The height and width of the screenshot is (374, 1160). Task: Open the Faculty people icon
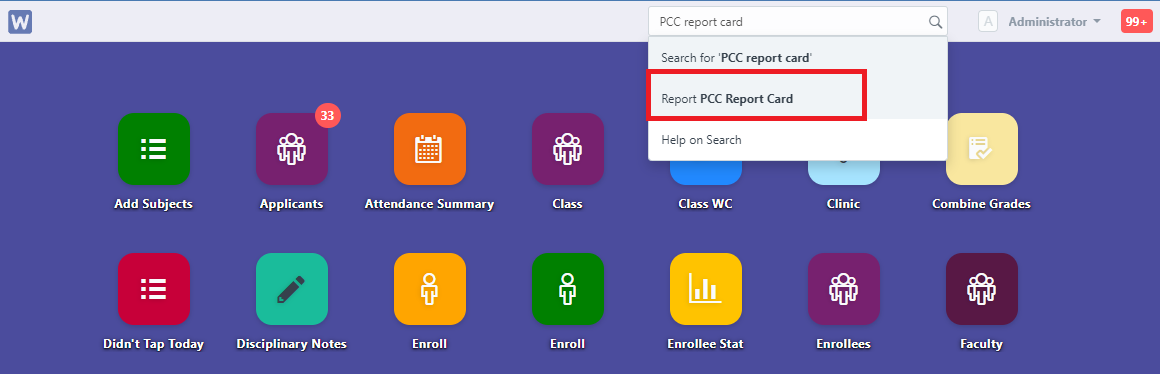(x=982, y=289)
